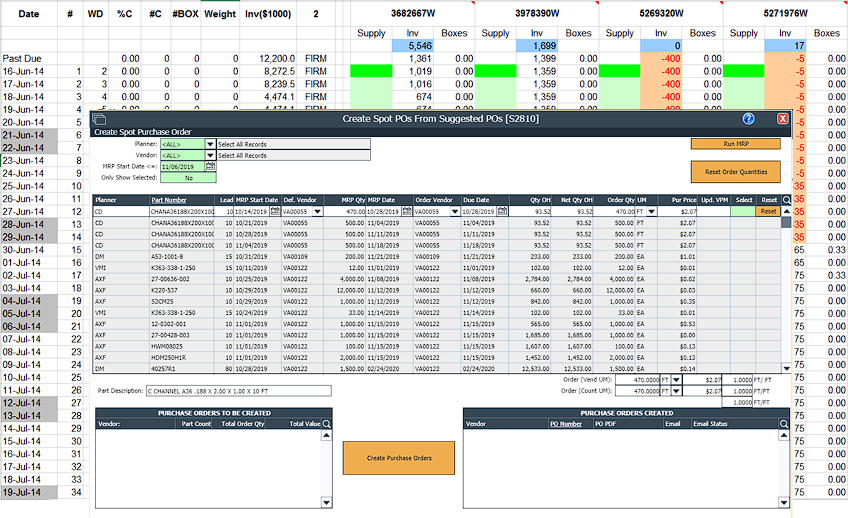Open the help icon in dialog title bar
Viewport: 848px width, 518px height.
[749, 118]
